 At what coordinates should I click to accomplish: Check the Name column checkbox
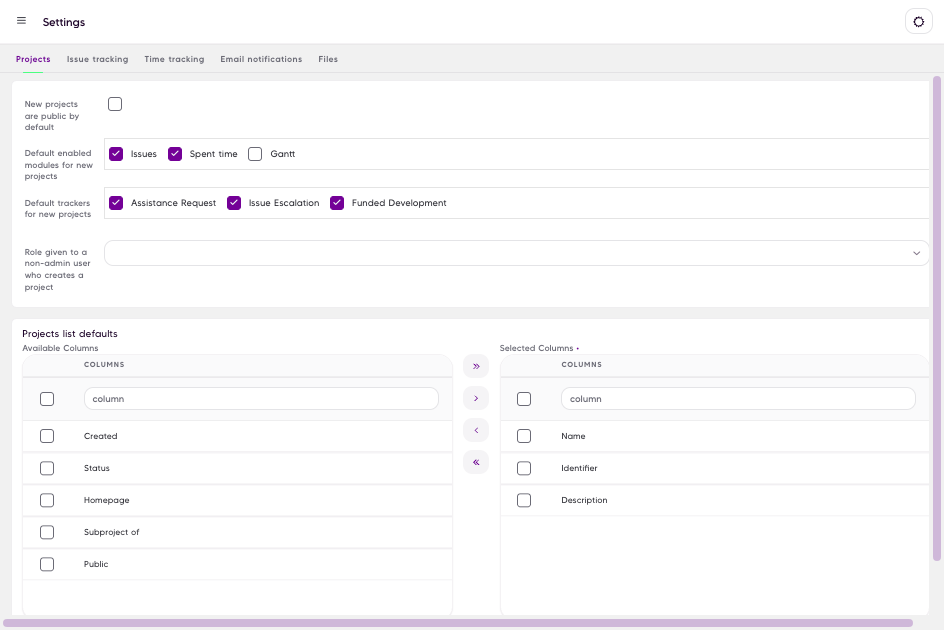[524, 436]
